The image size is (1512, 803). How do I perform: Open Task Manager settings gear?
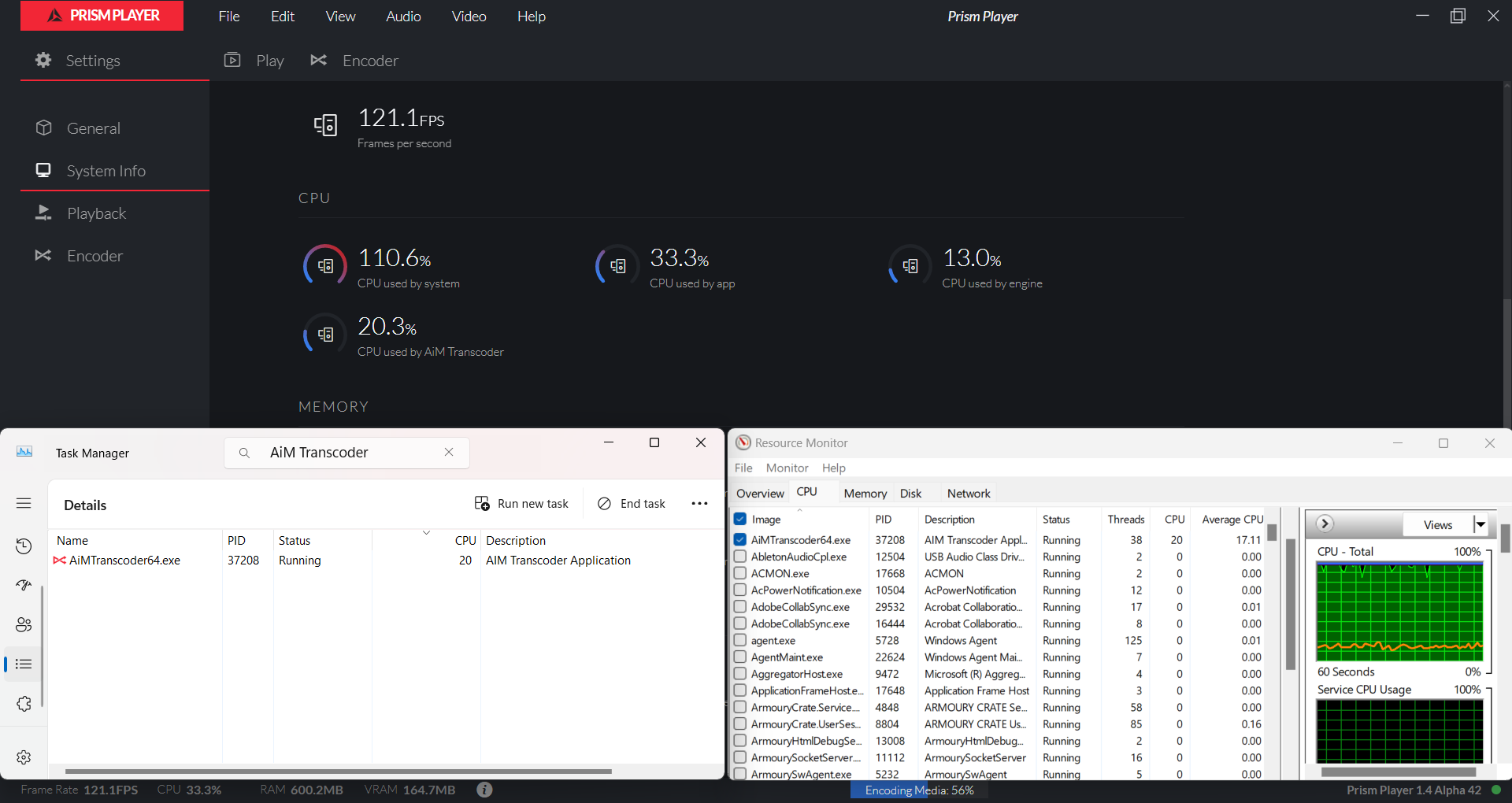coord(24,757)
